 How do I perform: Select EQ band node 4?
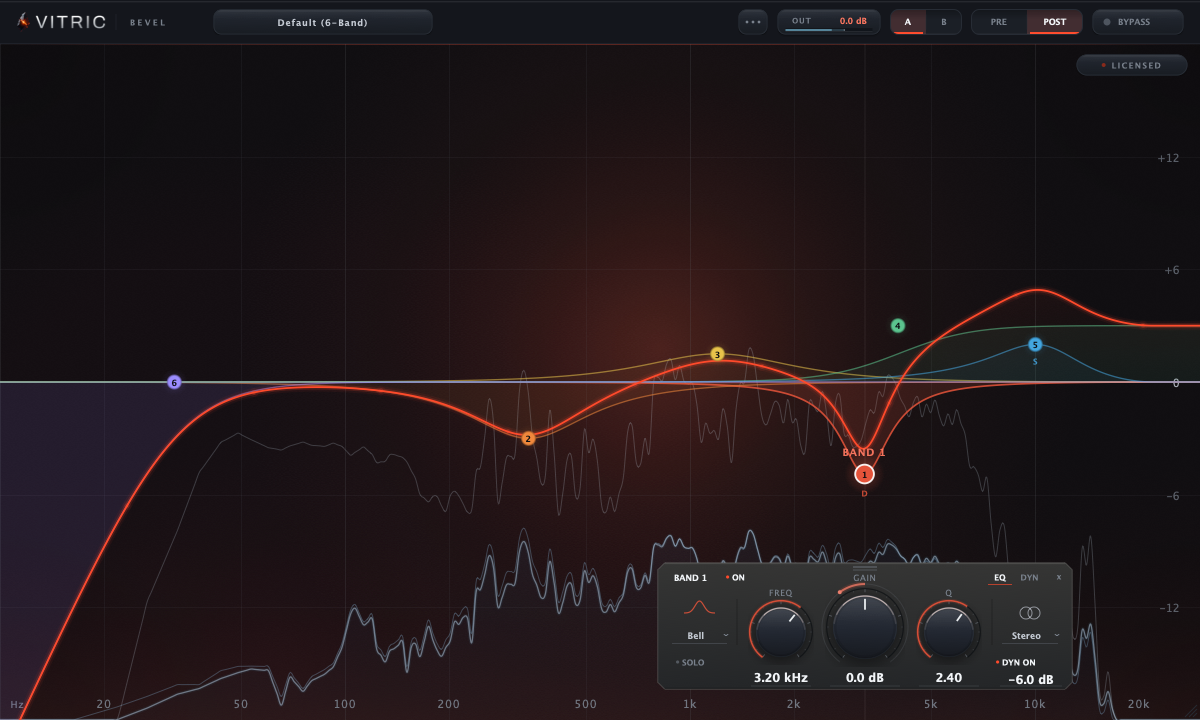898,326
